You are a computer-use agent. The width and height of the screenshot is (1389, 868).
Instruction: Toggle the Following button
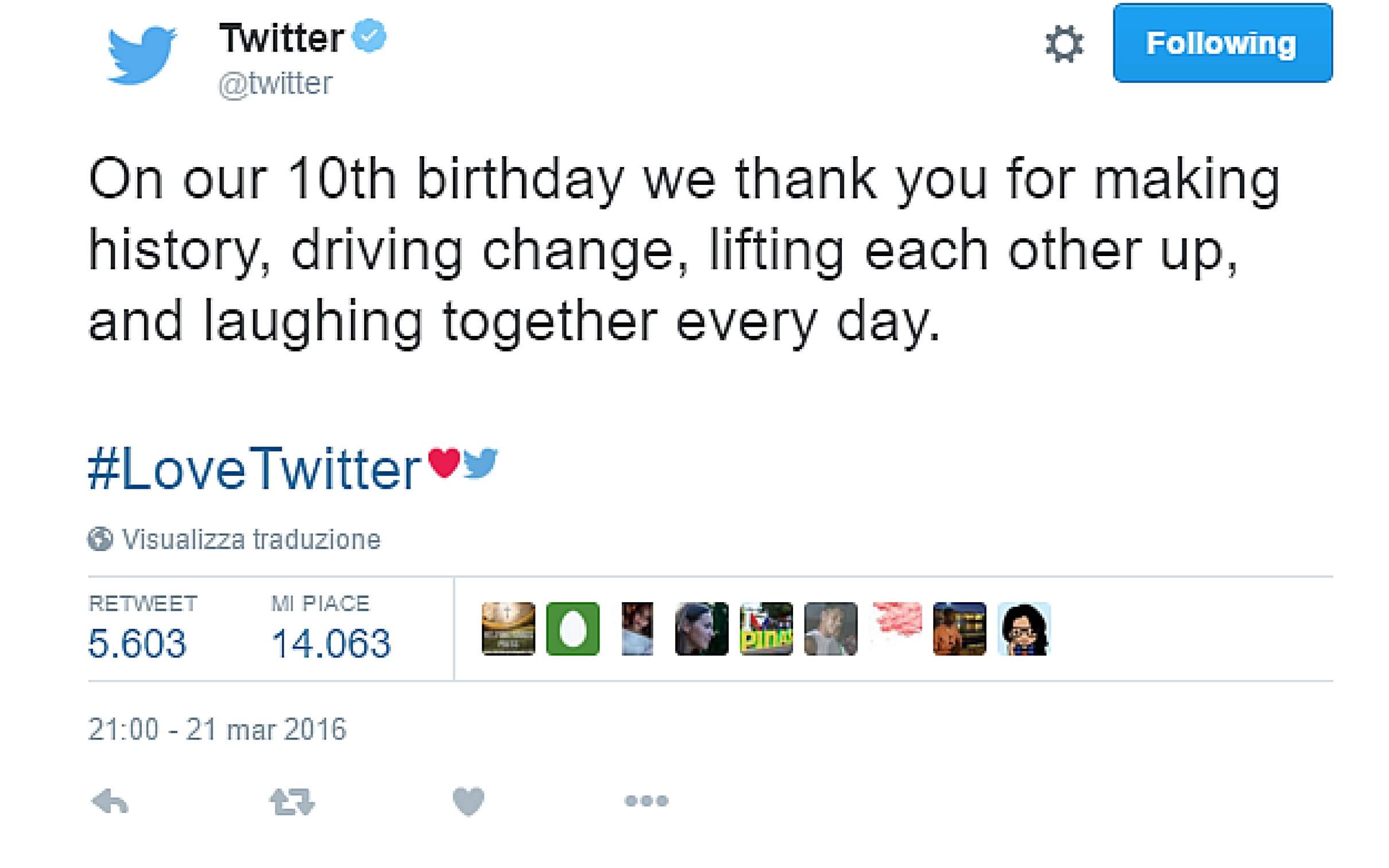point(1222,44)
